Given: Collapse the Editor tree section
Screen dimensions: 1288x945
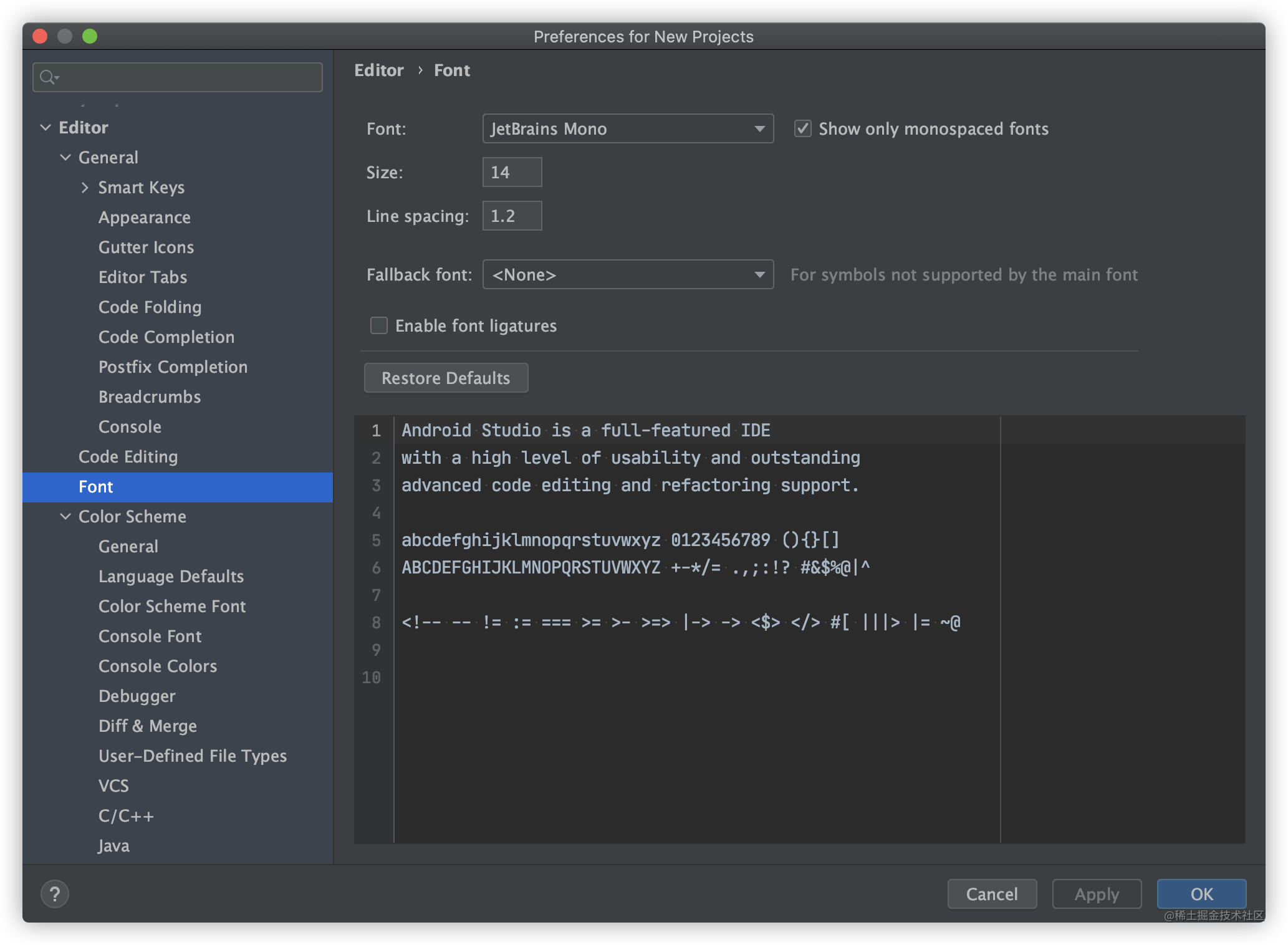Looking at the screenshot, I should click(46, 128).
